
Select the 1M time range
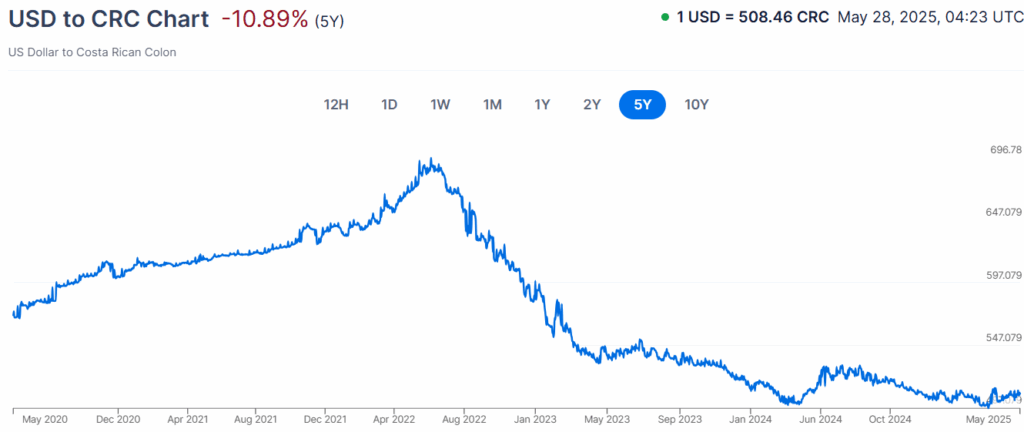[492, 104]
